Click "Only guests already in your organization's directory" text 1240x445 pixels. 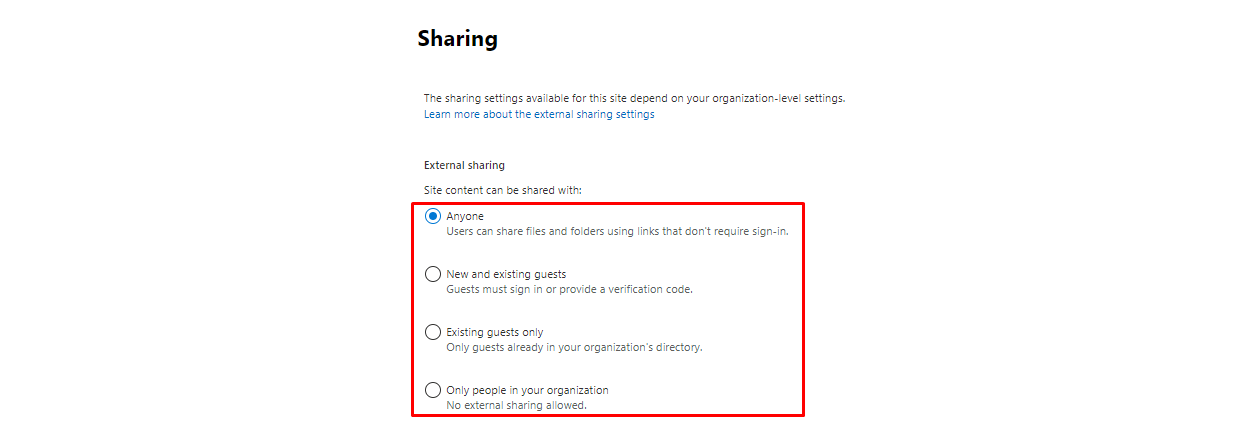tap(574, 348)
